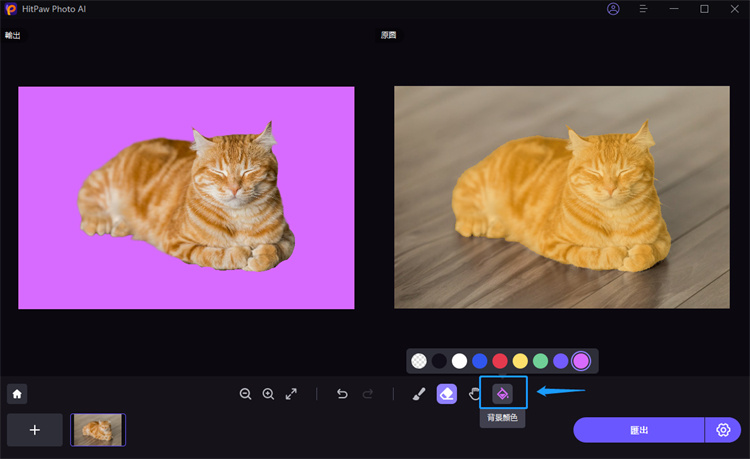The height and width of the screenshot is (459, 750).
Task: Go to the home screen icon
Action: pyautogui.click(x=17, y=394)
